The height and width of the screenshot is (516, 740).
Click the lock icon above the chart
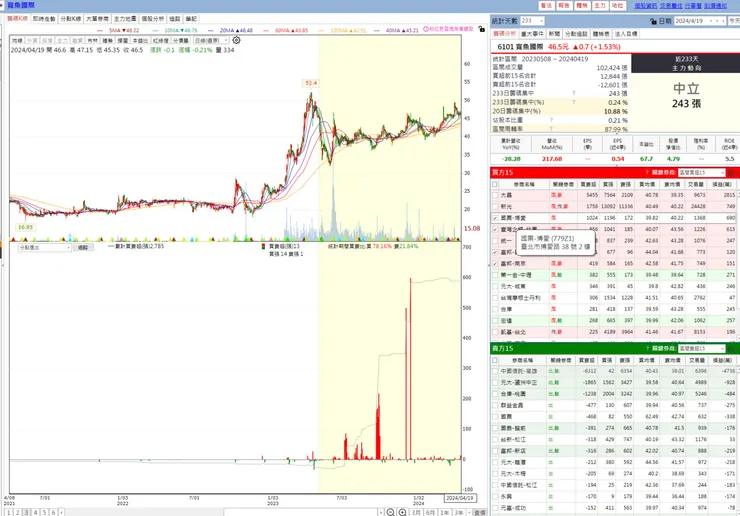[481, 29]
